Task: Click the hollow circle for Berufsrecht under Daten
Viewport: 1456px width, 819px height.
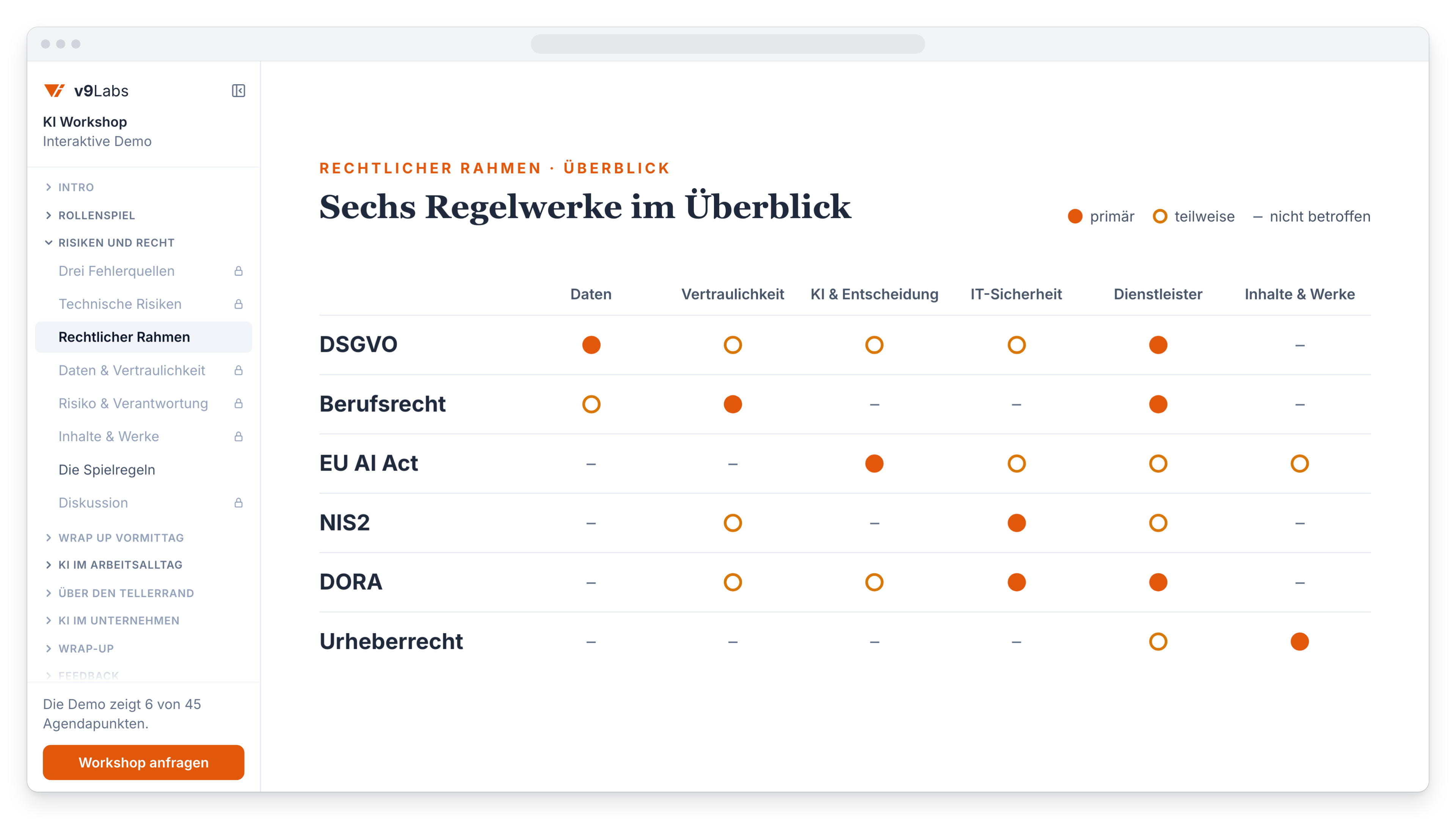Action: (x=591, y=404)
